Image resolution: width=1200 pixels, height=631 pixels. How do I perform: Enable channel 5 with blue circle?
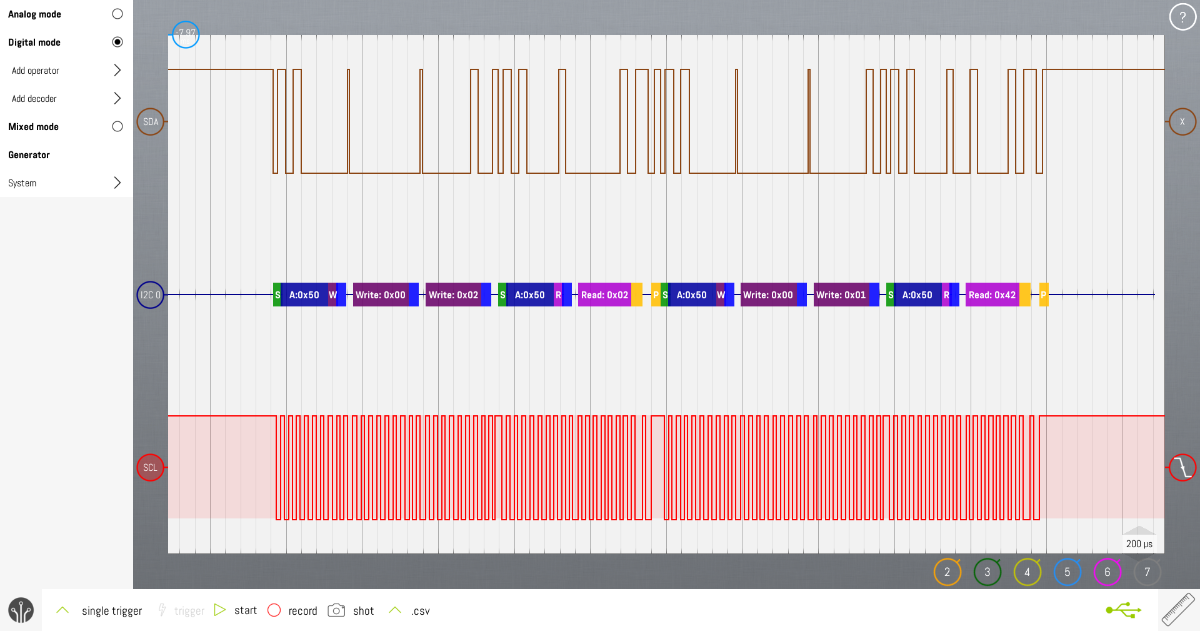click(x=1067, y=573)
